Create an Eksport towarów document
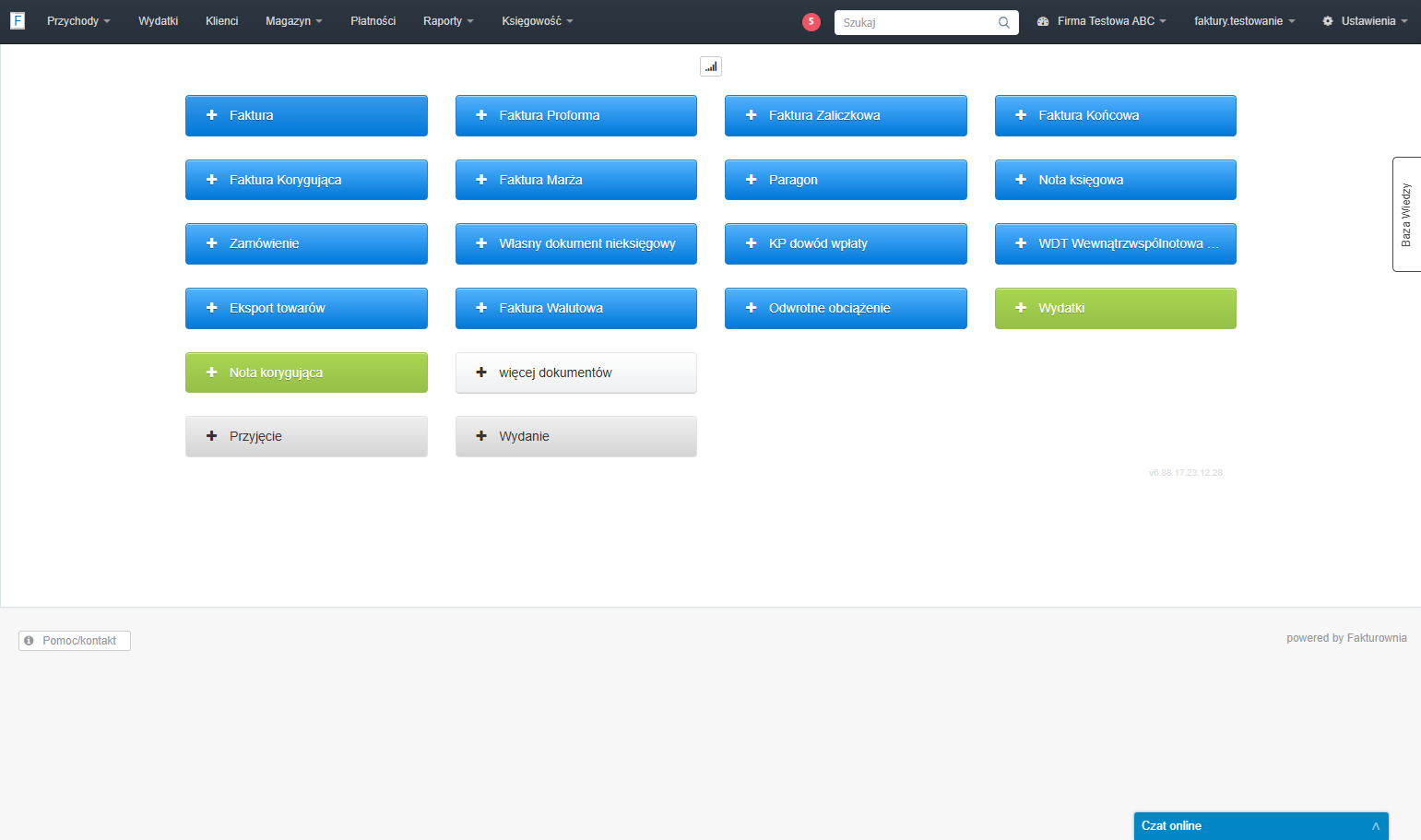The width and height of the screenshot is (1421, 840). 306,308
